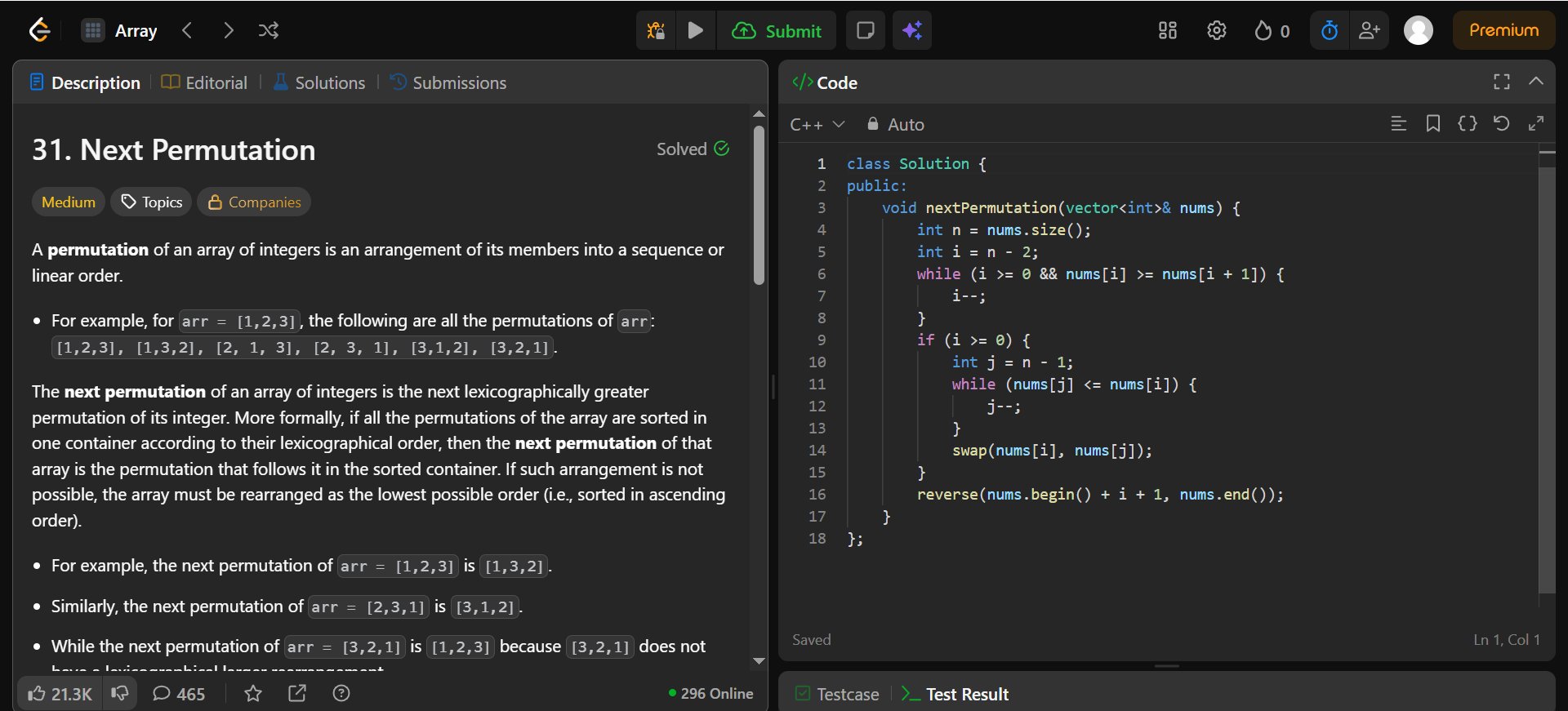The image size is (1568, 711).
Task: Format code with the braces icon
Action: click(x=1467, y=124)
